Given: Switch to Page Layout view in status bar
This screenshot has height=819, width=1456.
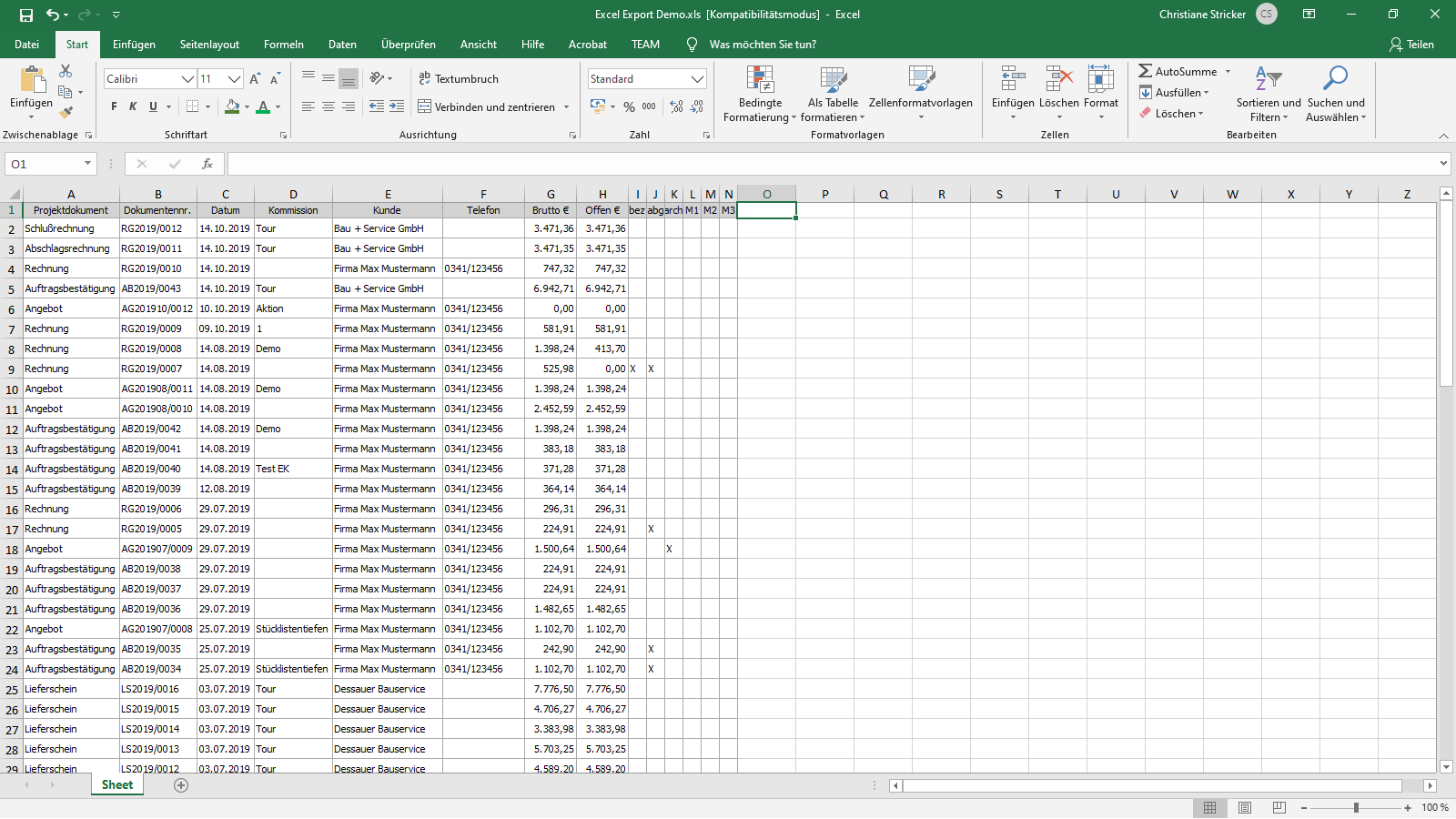Looking at the screenshot, I should click(1245, 808).
